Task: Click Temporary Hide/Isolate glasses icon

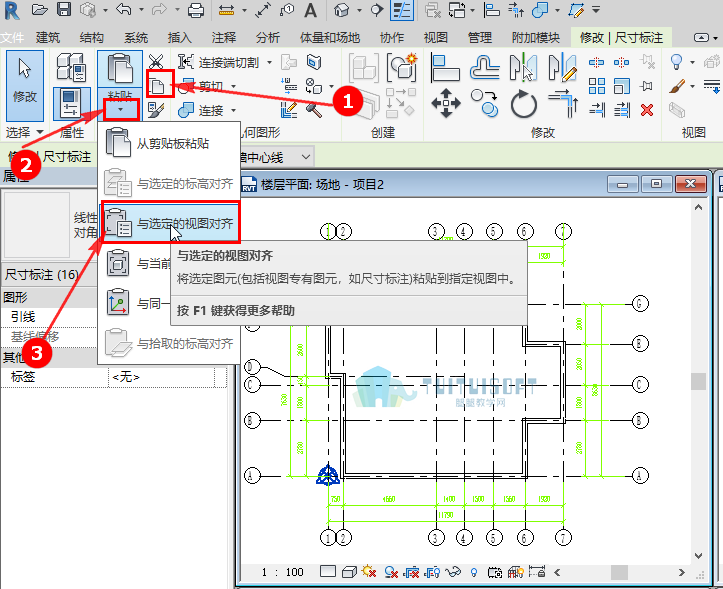Action: pyautogui.click(x=453, y=572)
